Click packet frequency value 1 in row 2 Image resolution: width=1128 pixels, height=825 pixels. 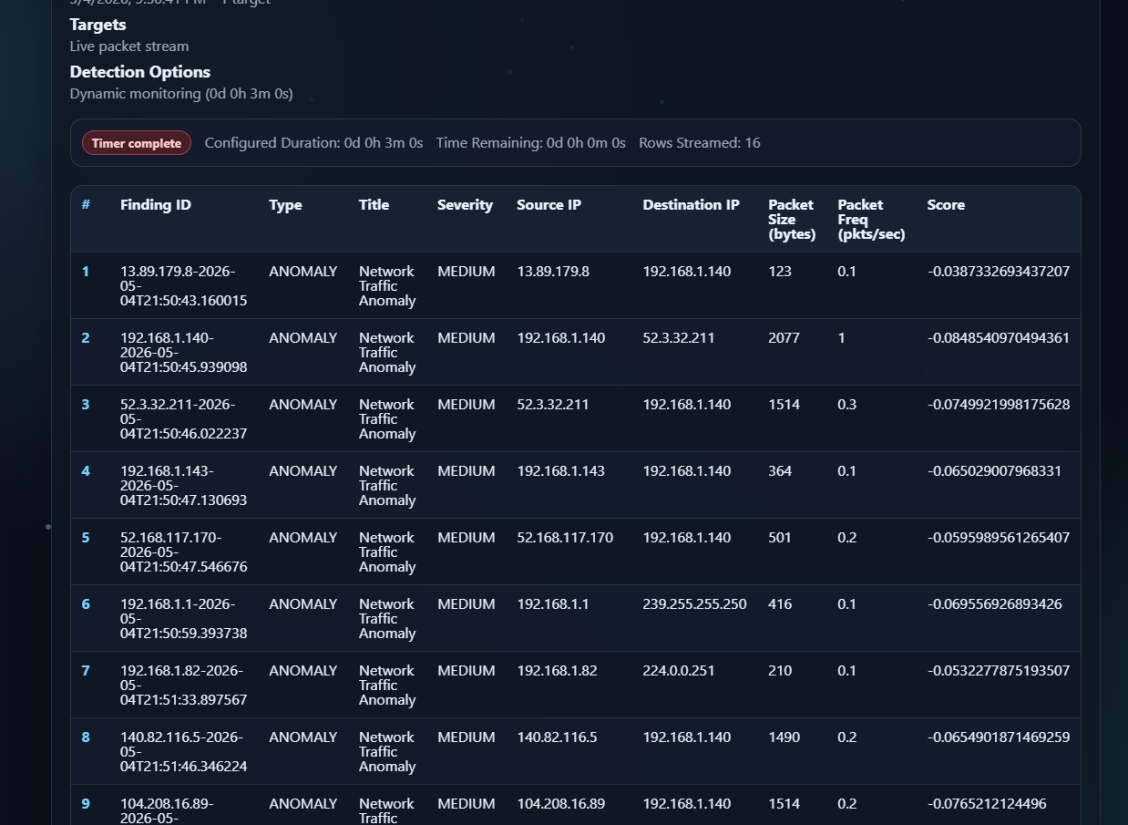(841, 338)
